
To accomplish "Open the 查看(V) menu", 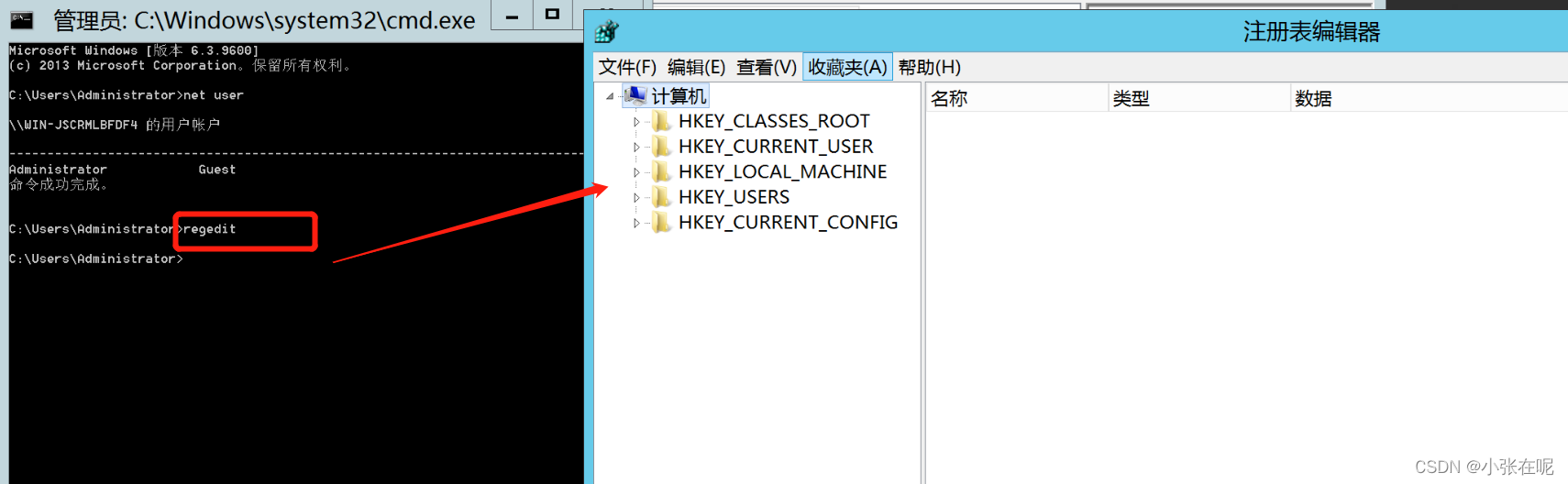I will coord(767,67).
